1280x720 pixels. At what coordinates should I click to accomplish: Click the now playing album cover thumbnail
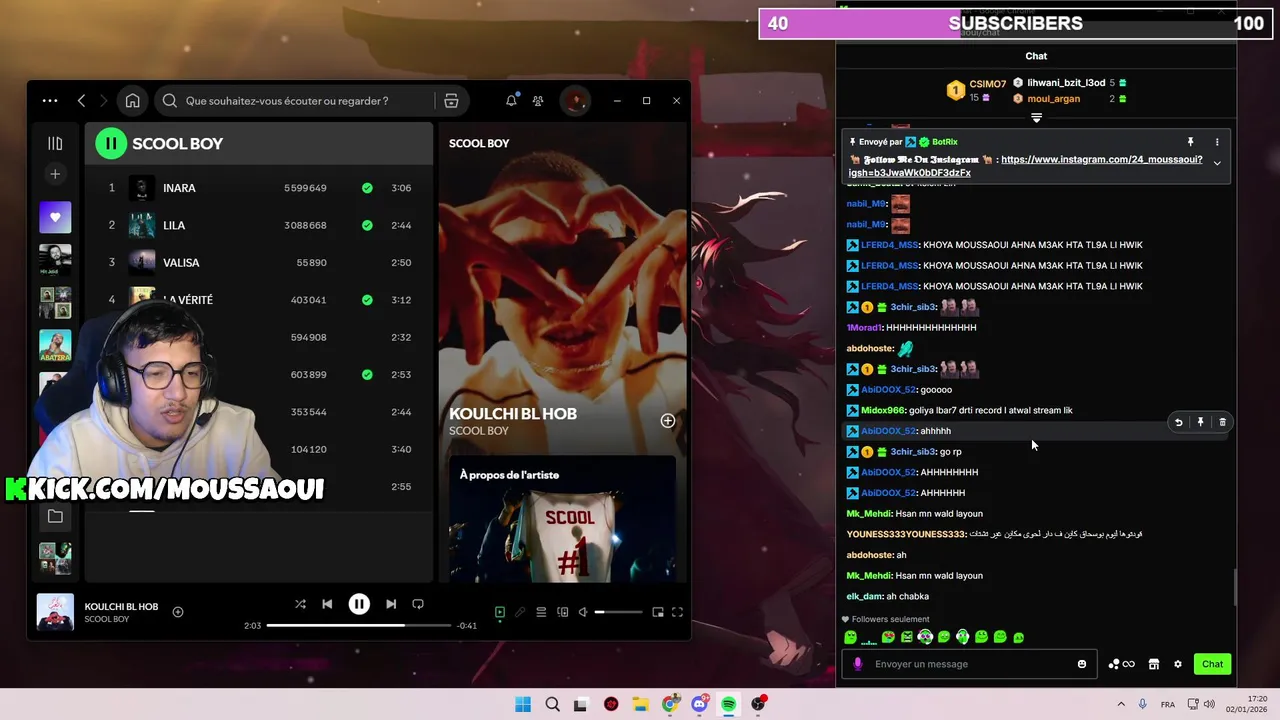(55, 612)
